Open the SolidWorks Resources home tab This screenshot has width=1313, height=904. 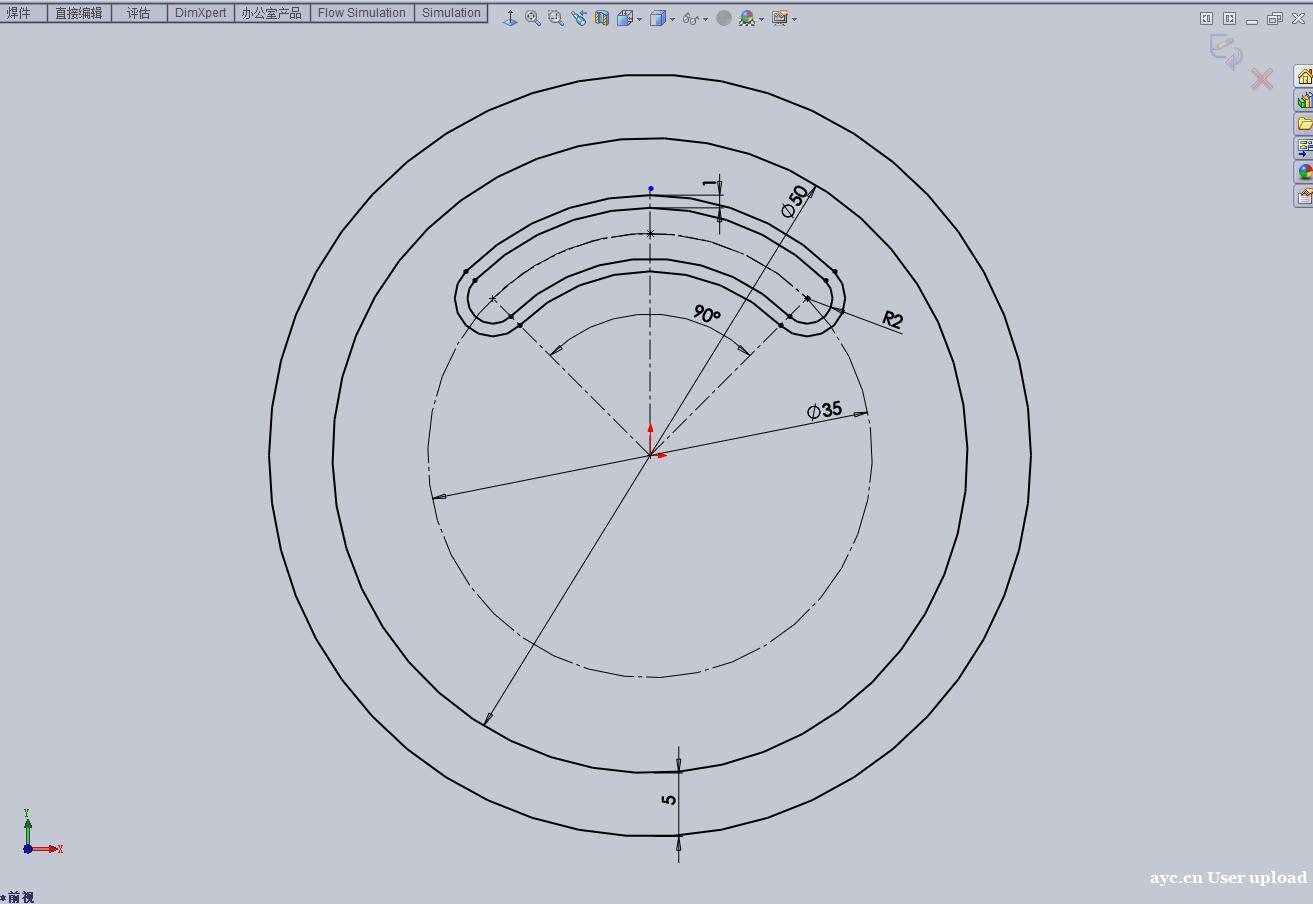point(1304,77)
